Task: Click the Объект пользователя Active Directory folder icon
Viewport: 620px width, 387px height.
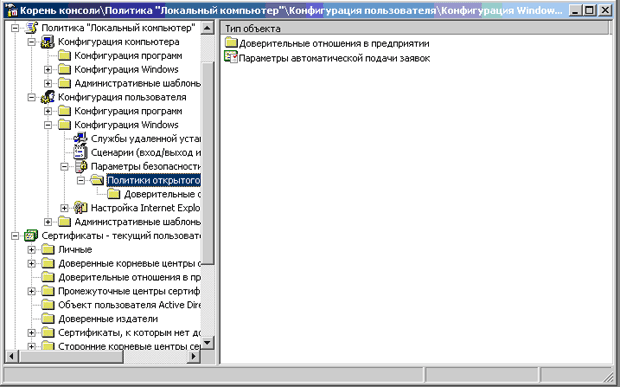Action: tap(48, 305)
